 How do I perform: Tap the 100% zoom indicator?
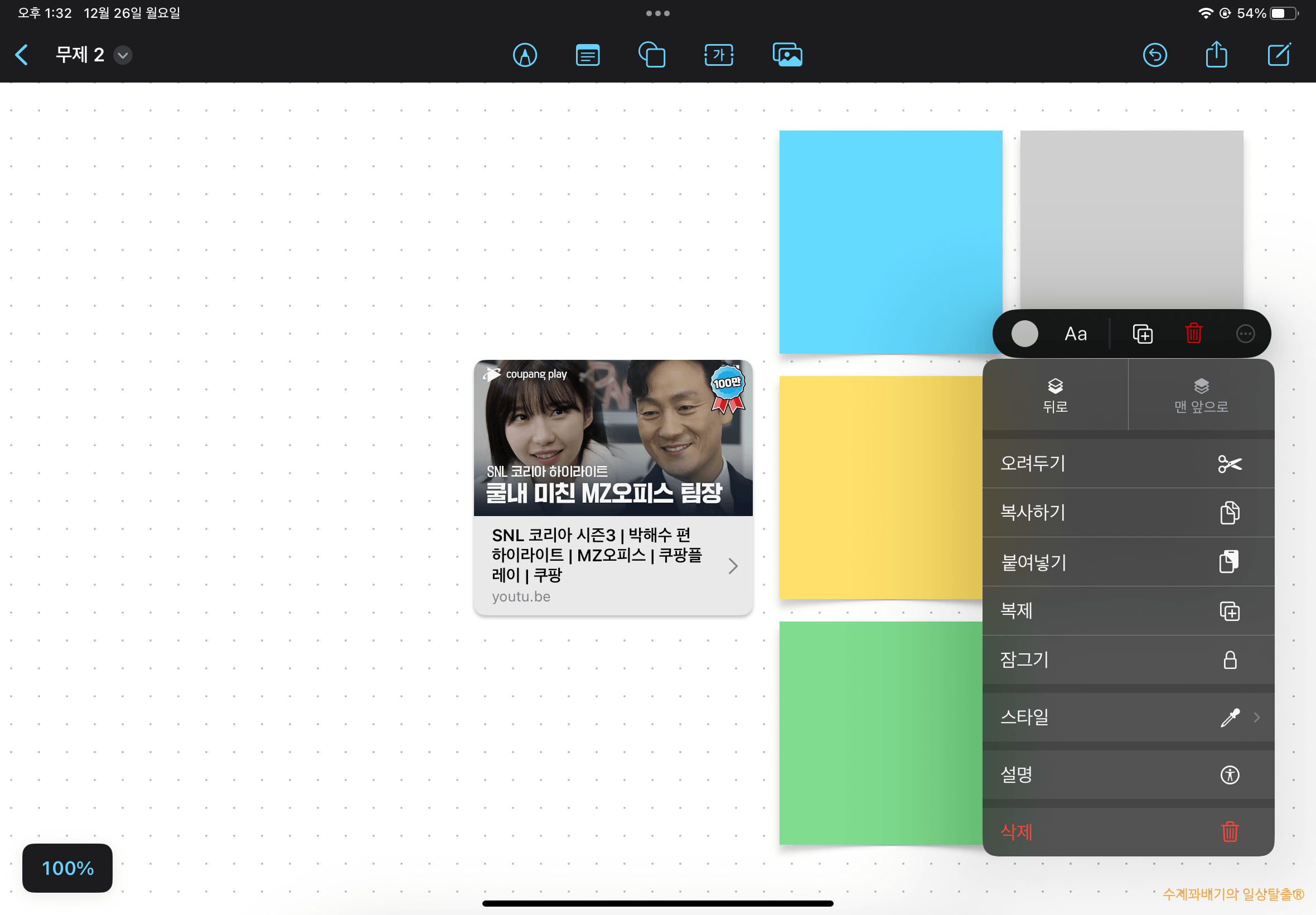(x=67, y=868)
